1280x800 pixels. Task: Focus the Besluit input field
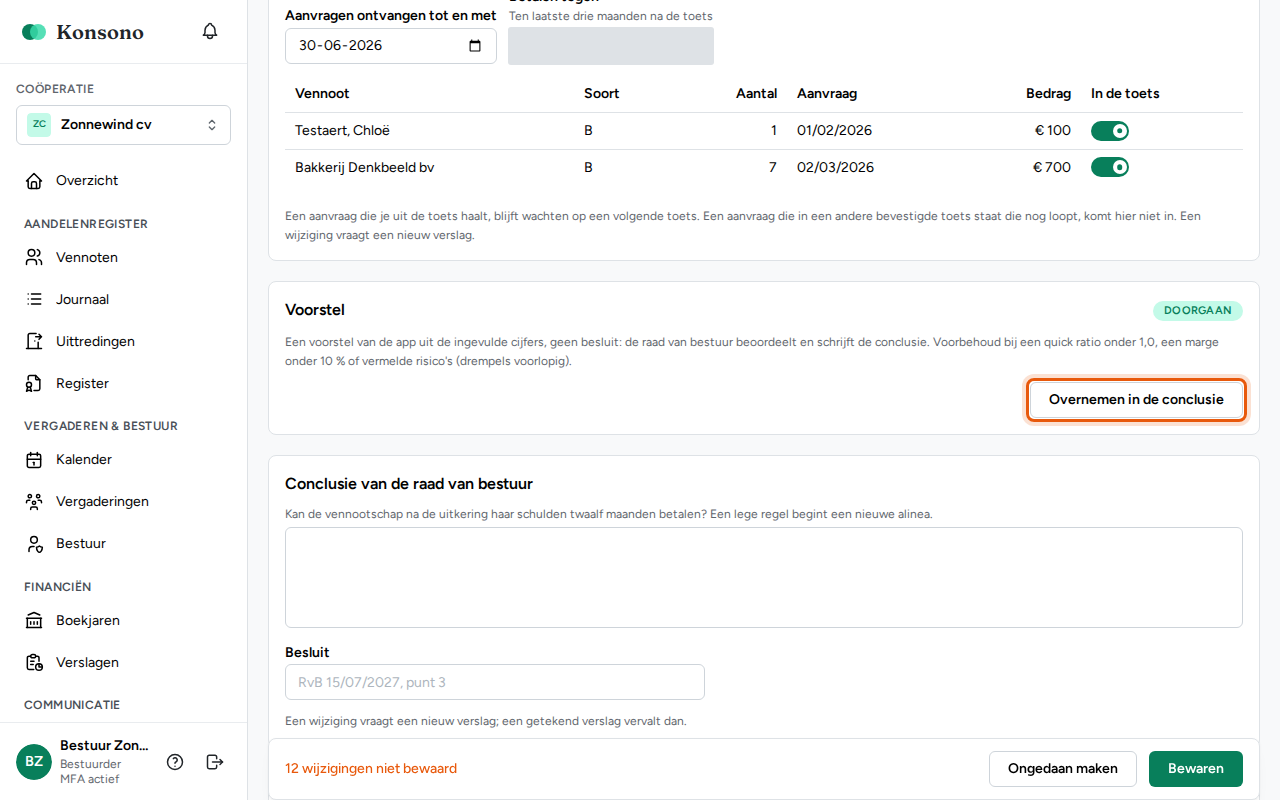point(495,682)
